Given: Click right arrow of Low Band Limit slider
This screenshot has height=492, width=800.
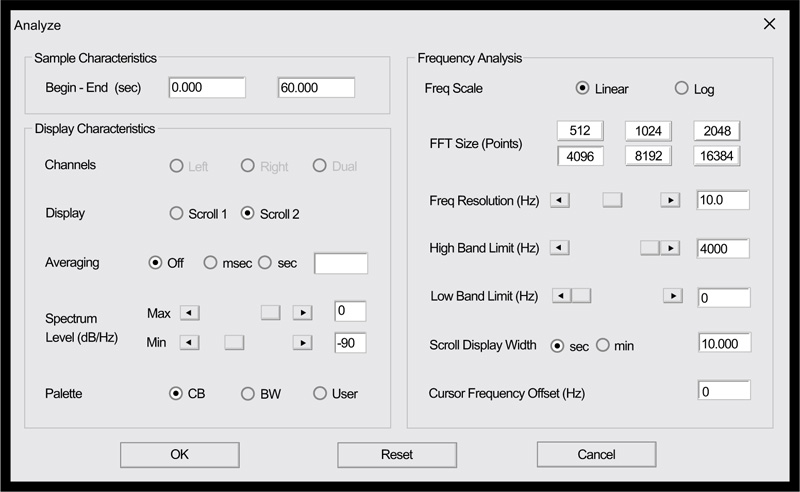Looking at the screenshot, I should coord(673,296).
